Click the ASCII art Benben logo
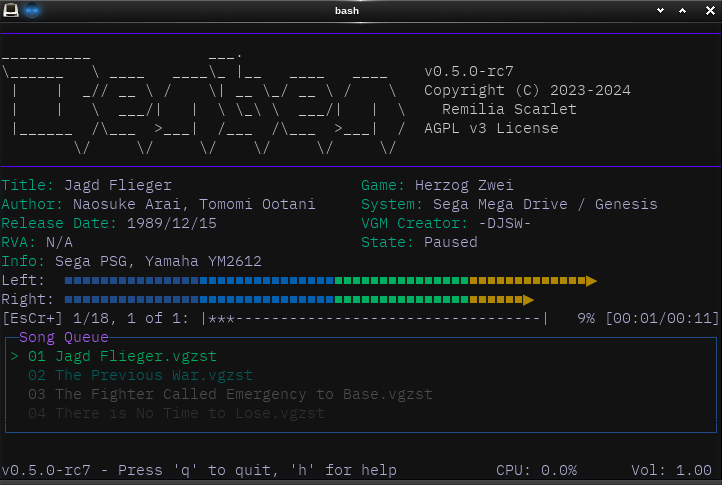This screenshot has height=485, width=722. pyautogui.click(x=204, y=104)
